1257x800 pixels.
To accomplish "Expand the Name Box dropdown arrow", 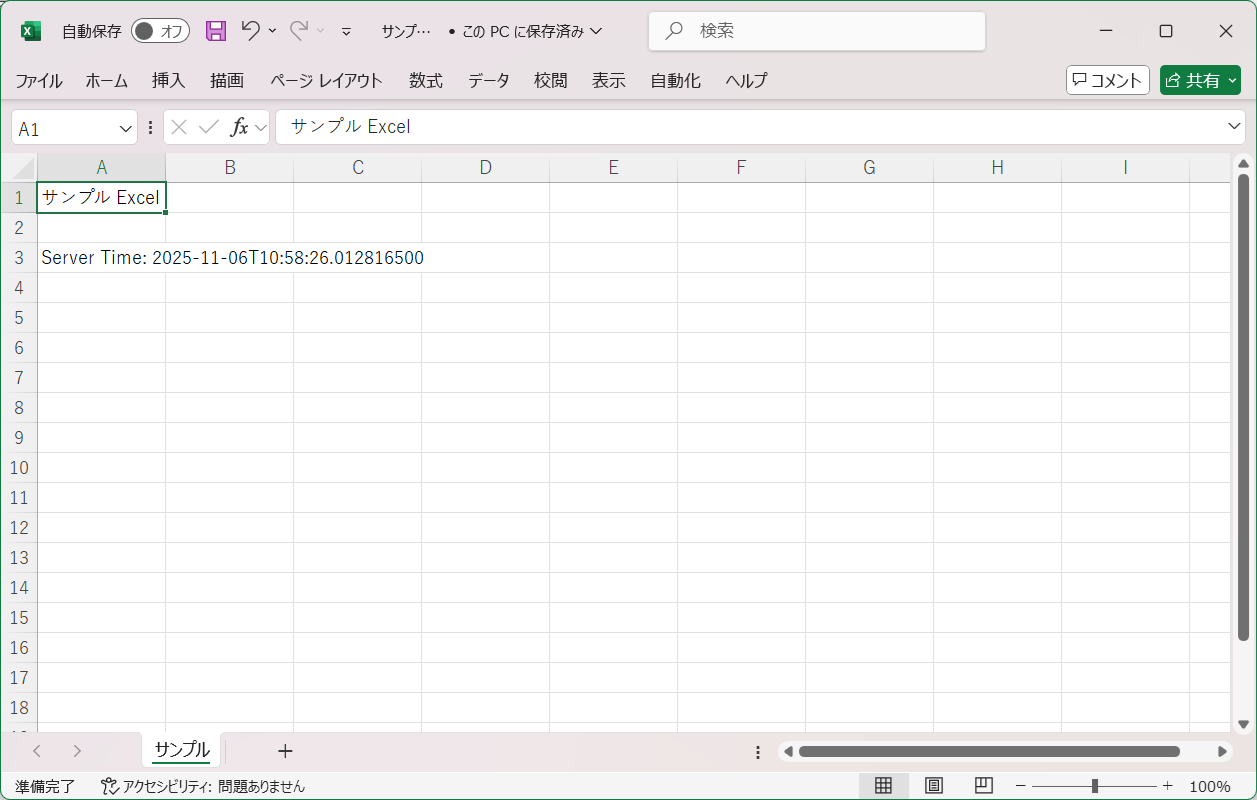I will pyautogui.click(x=126, y=128).
